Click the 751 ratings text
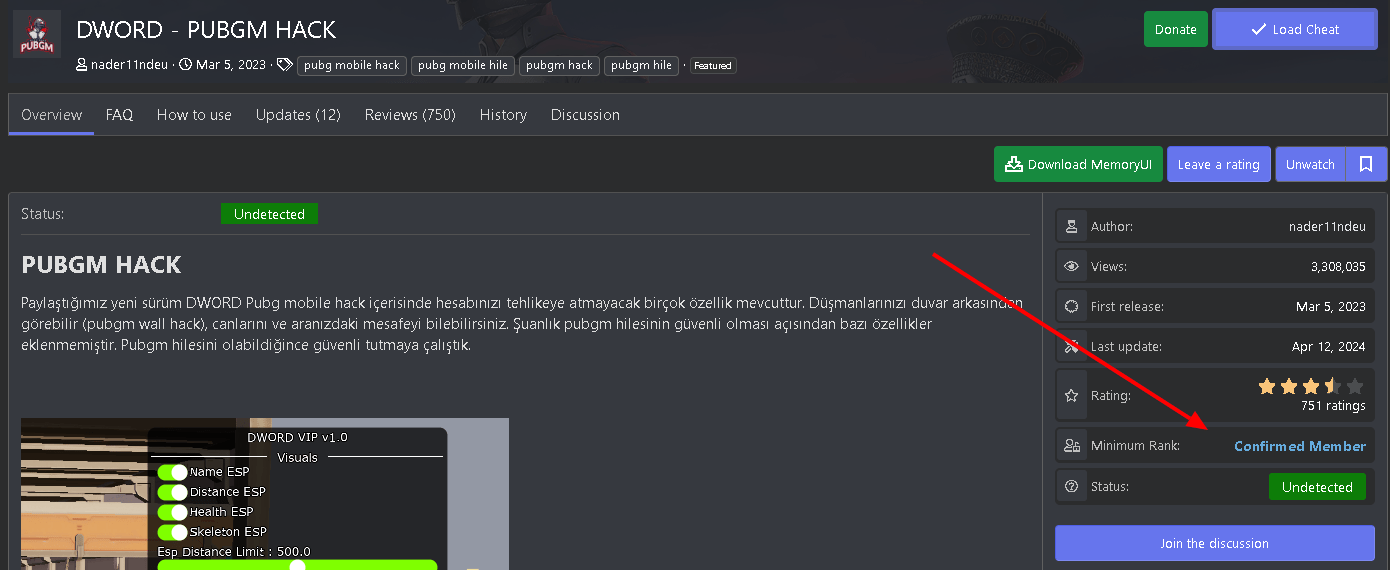This screenshot has height=570, width=1390. [1333, 406]
